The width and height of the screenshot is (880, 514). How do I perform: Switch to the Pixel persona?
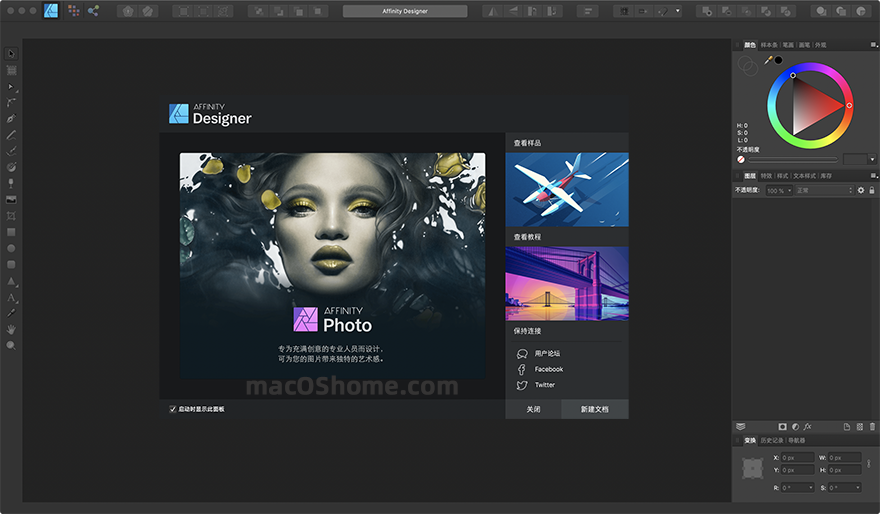pyautogui.click(x=74, y=11)
